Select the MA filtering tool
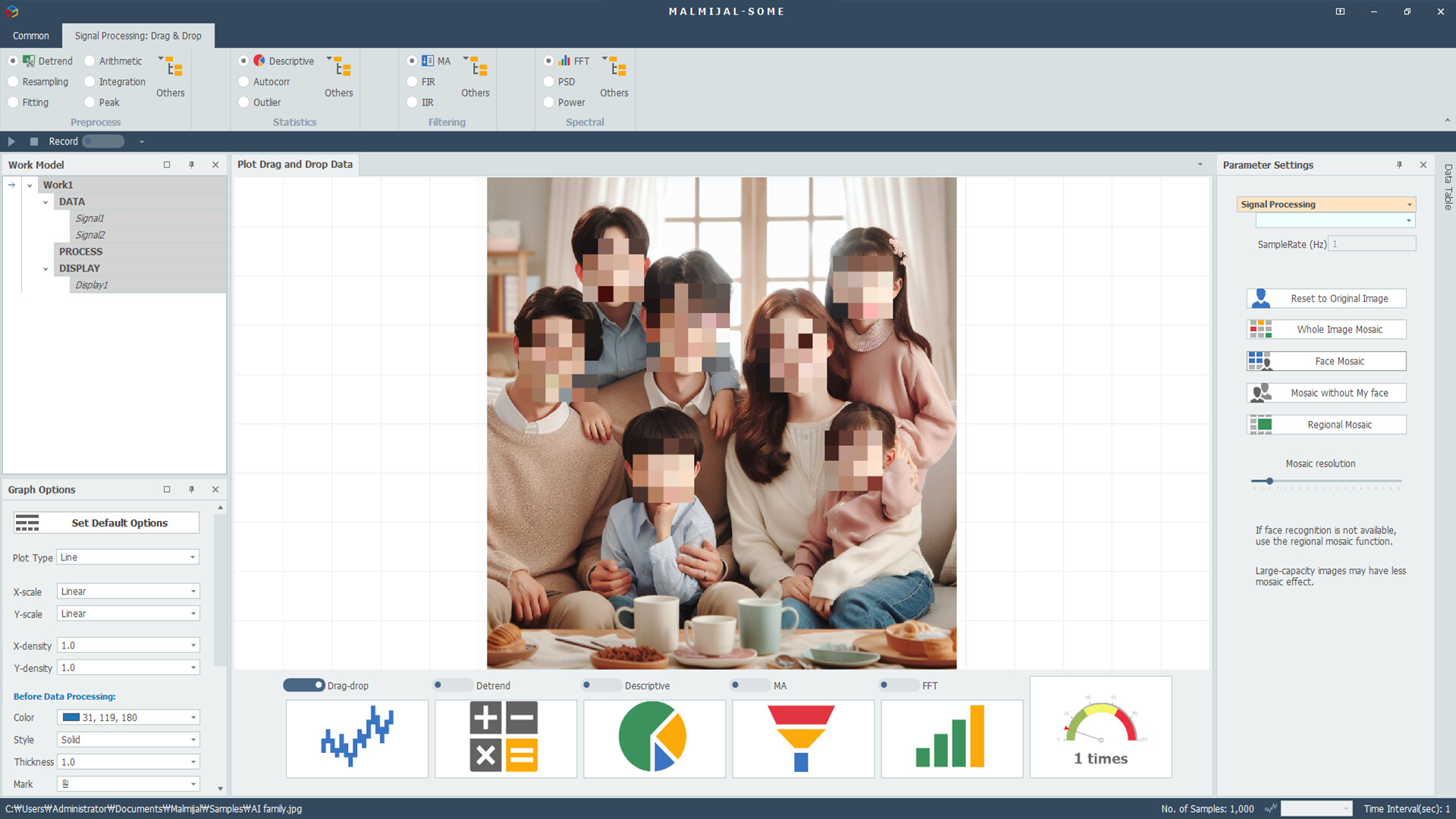Viewport: 1456px width, 819px height. coord(412,61)
